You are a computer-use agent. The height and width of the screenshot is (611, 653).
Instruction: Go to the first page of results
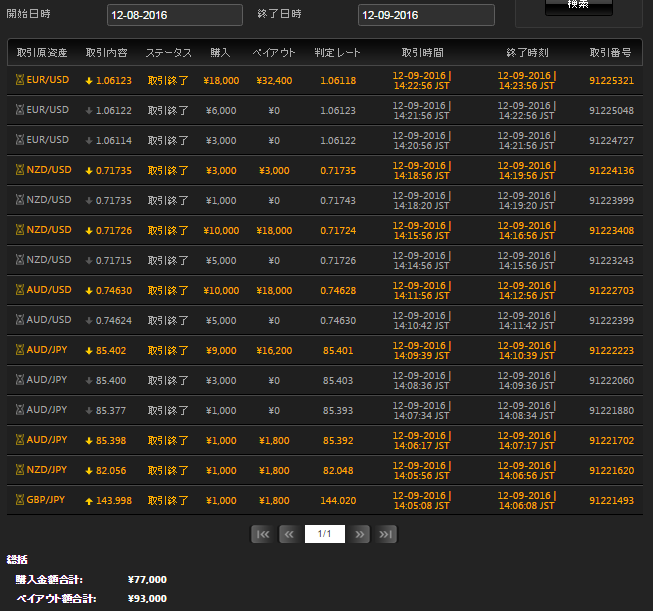(263, 534)
